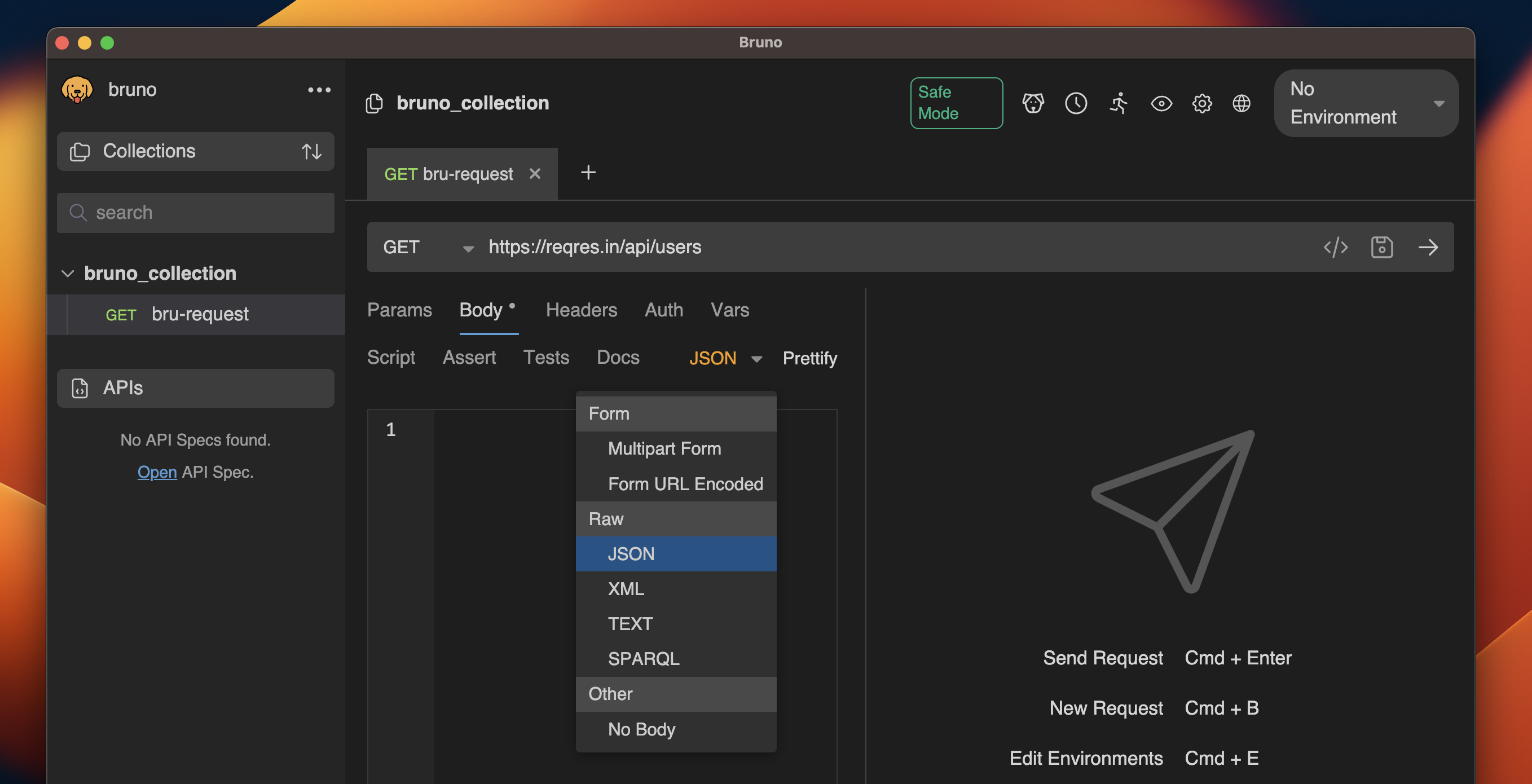Select XML from the body type menu

(x=626, y=589)
